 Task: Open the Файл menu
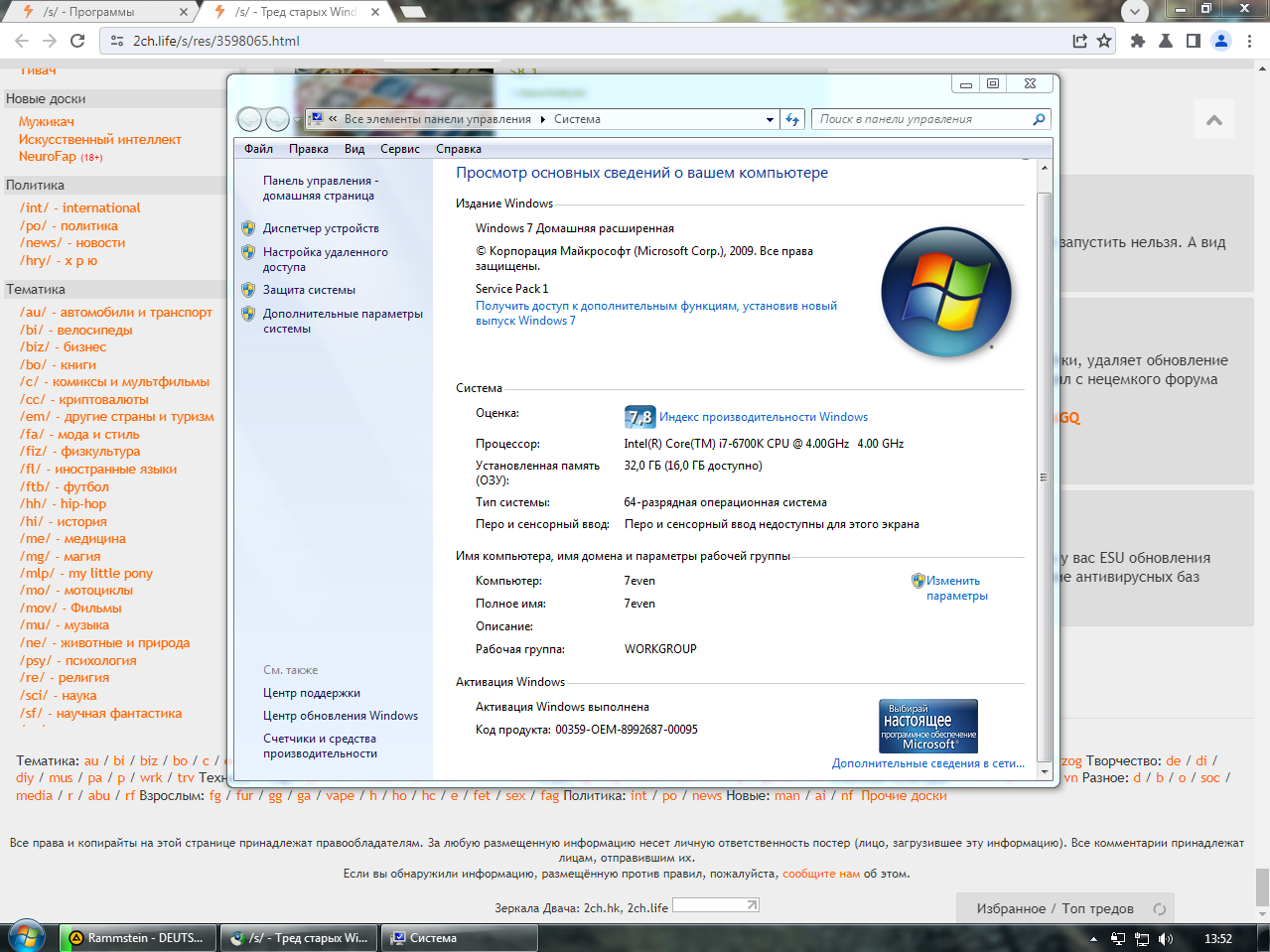coord(258,149)
